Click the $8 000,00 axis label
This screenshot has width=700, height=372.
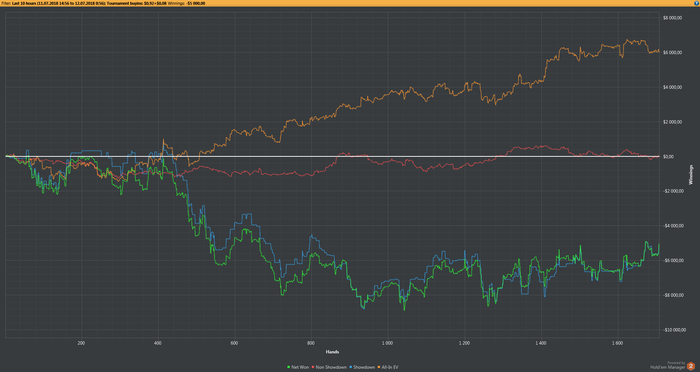click(672, 18)
